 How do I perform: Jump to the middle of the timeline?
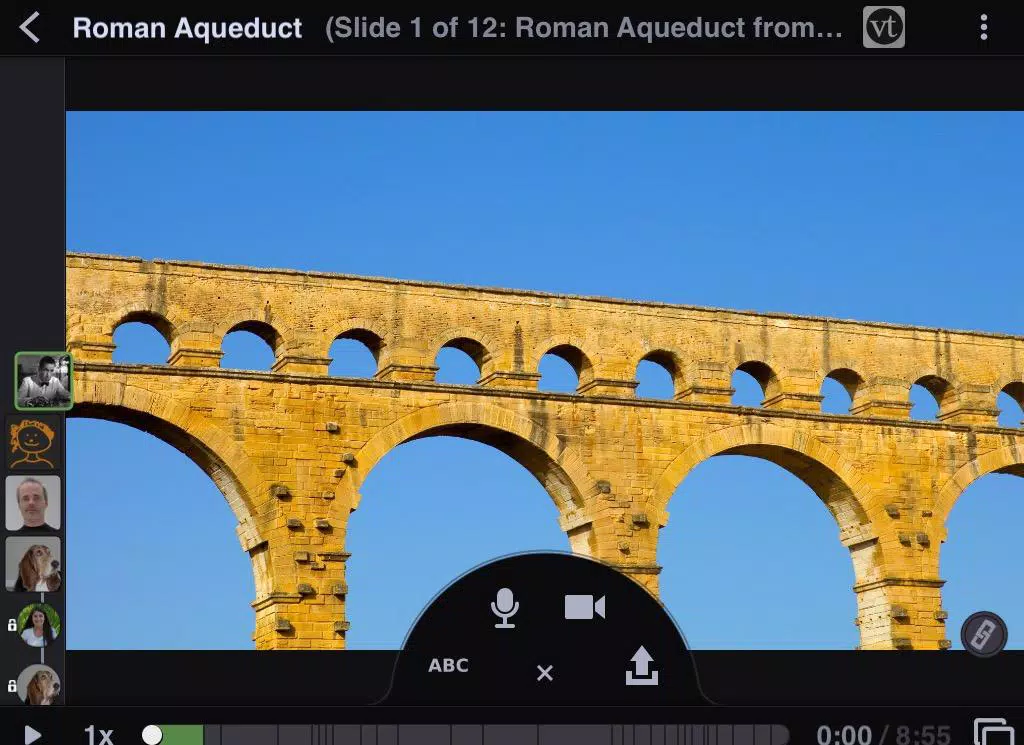[465, 735]
